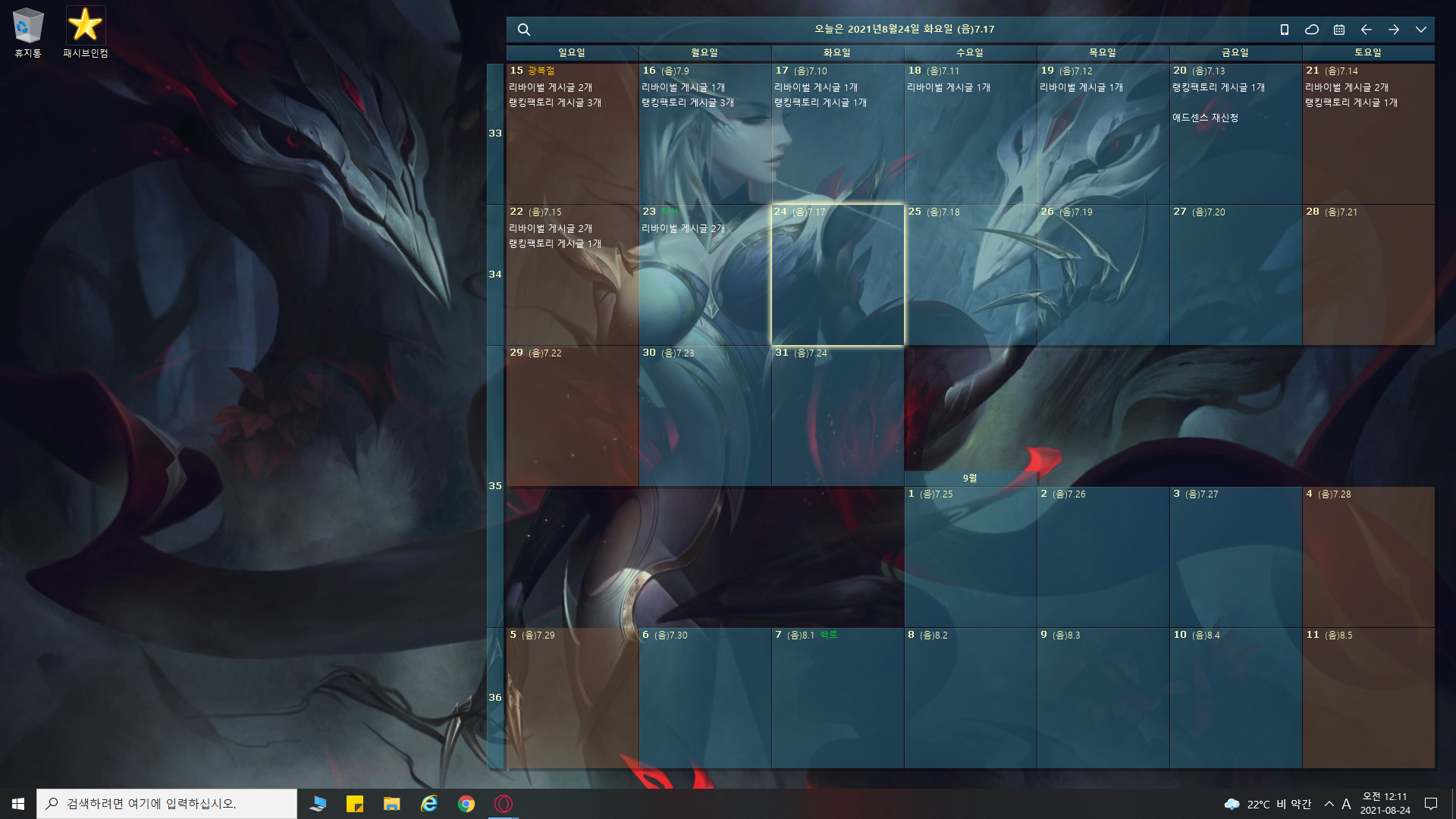Launch Internet Explorer from the taskbar
The width and height of the screenshot is (1456, 819).
(x=429, y=804)
